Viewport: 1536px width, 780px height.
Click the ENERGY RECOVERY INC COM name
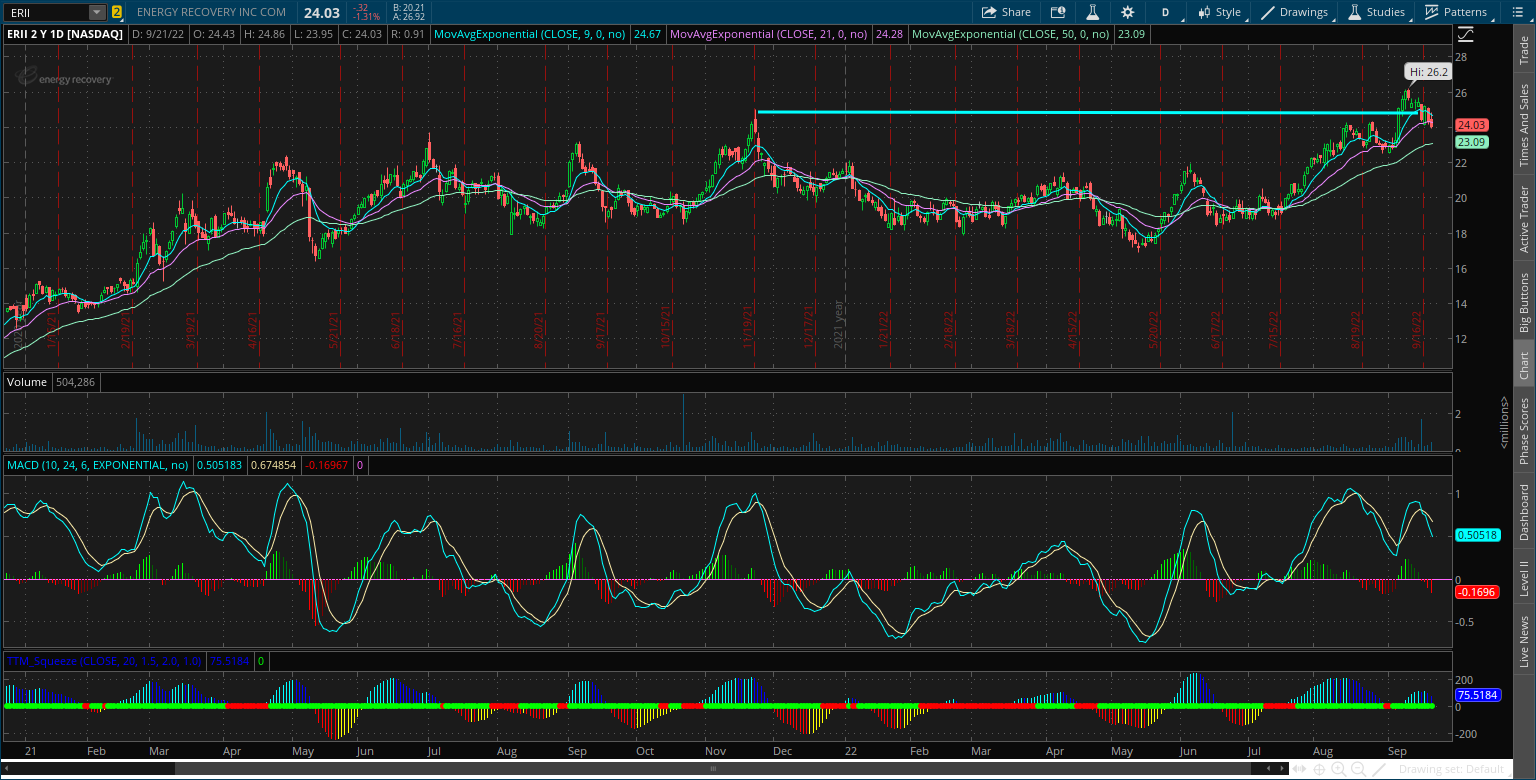(211, 12)
